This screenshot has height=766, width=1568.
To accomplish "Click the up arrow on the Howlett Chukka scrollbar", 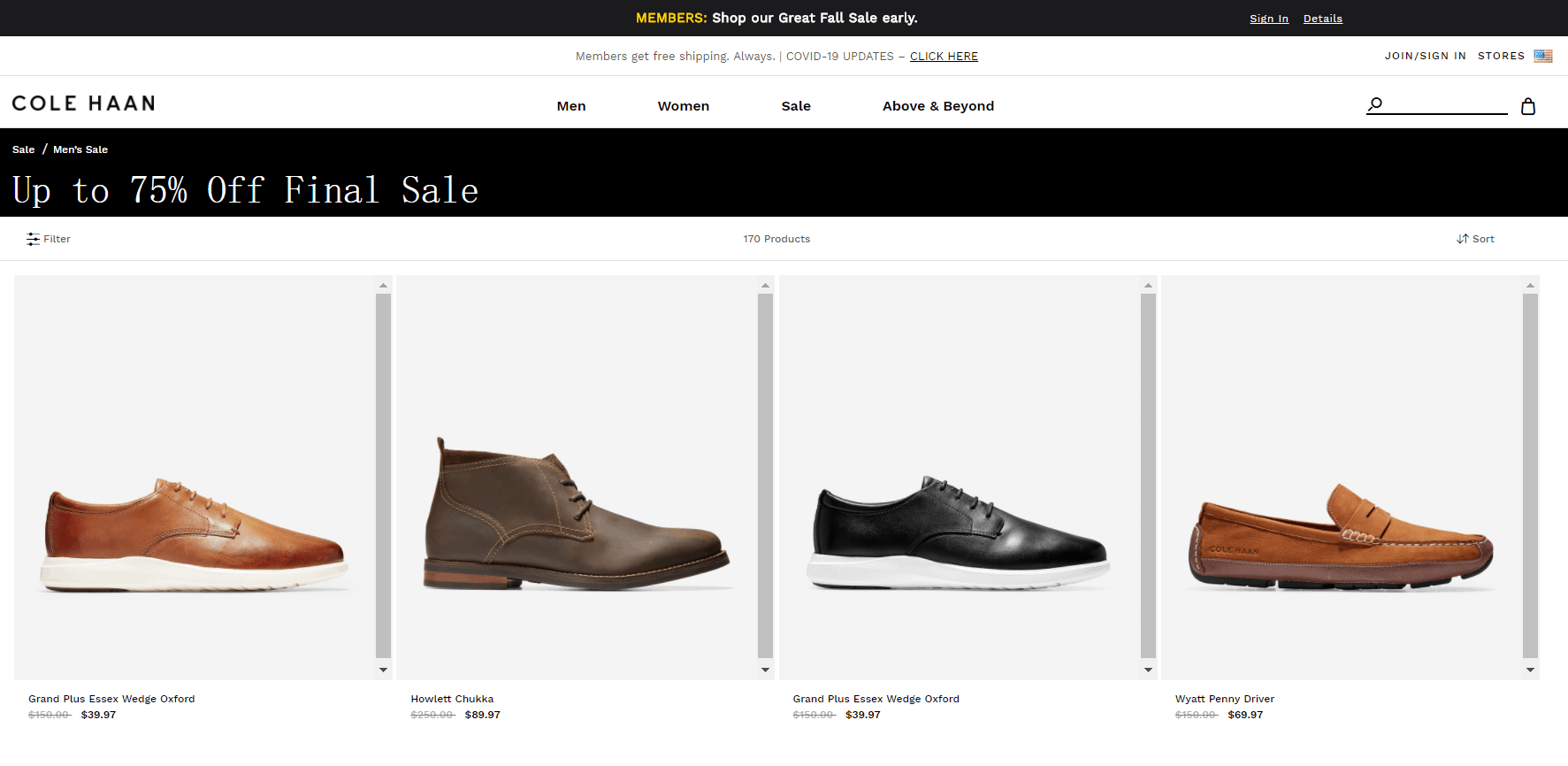I will point(765,285).
